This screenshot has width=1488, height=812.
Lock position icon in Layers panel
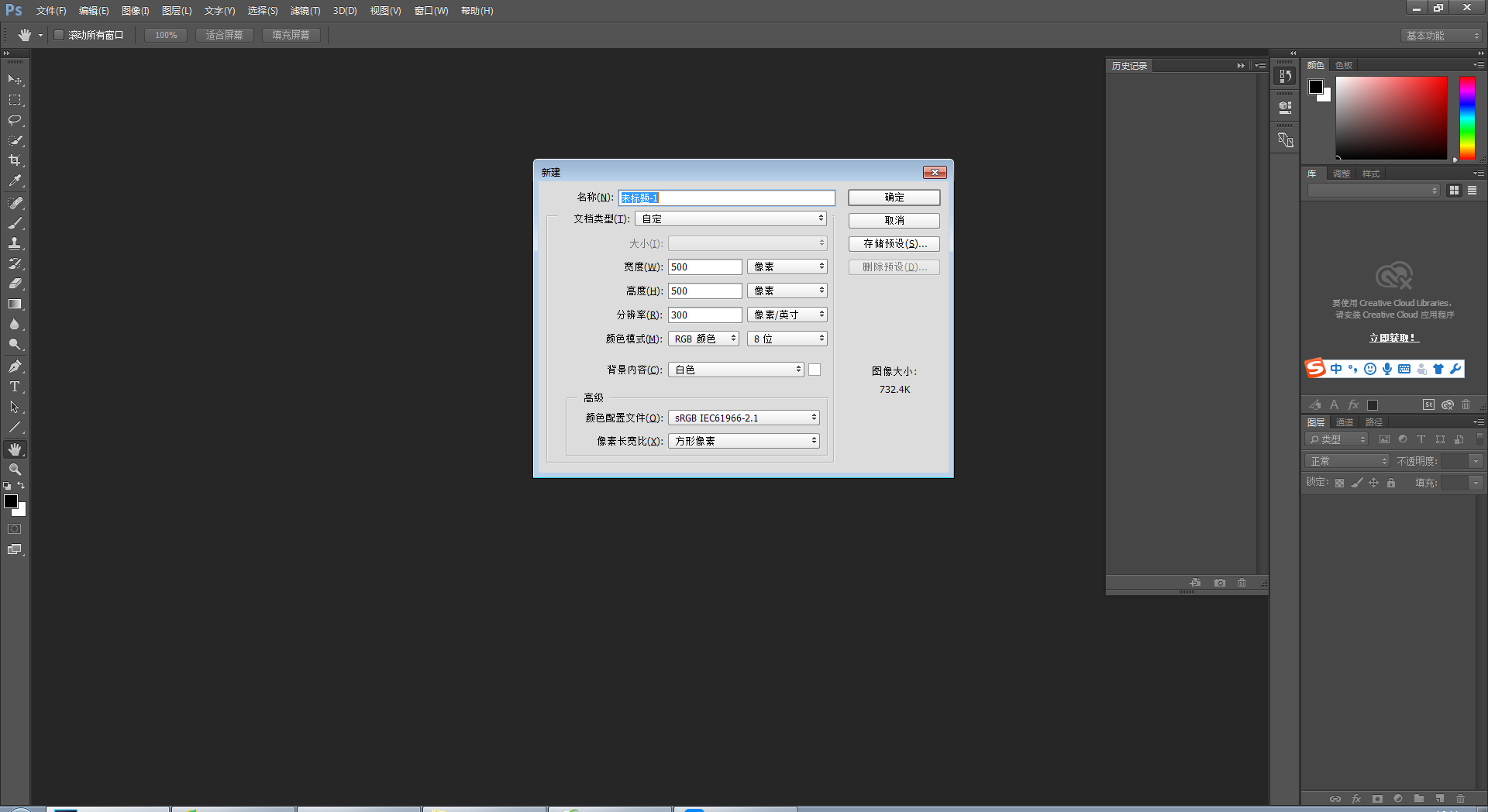coord(1374,483)
